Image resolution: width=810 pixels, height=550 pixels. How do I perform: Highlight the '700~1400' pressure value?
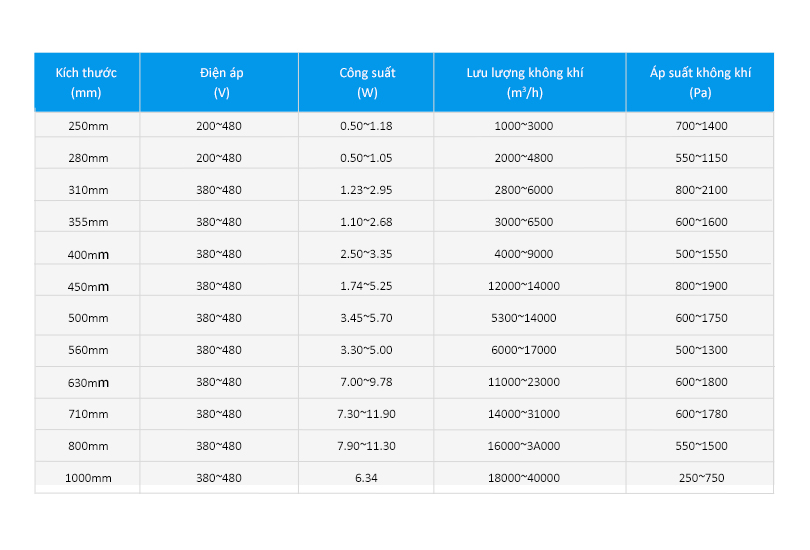coord(702,126)
